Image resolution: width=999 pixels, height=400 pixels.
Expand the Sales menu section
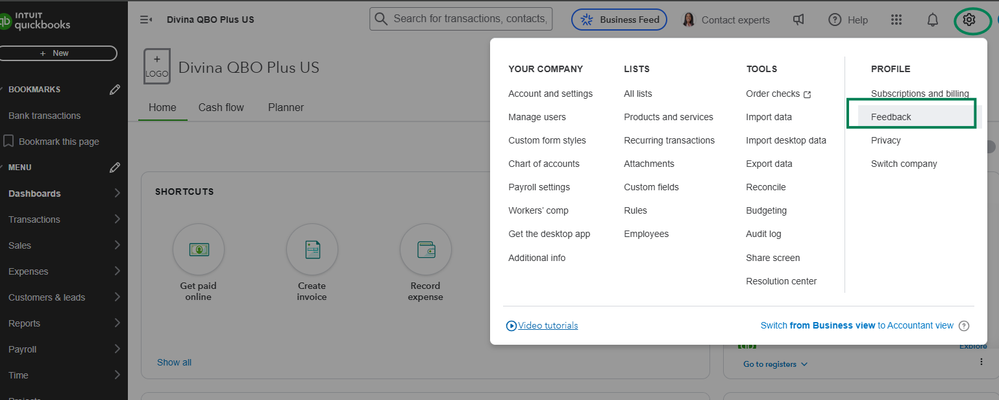tap(117, 245)
